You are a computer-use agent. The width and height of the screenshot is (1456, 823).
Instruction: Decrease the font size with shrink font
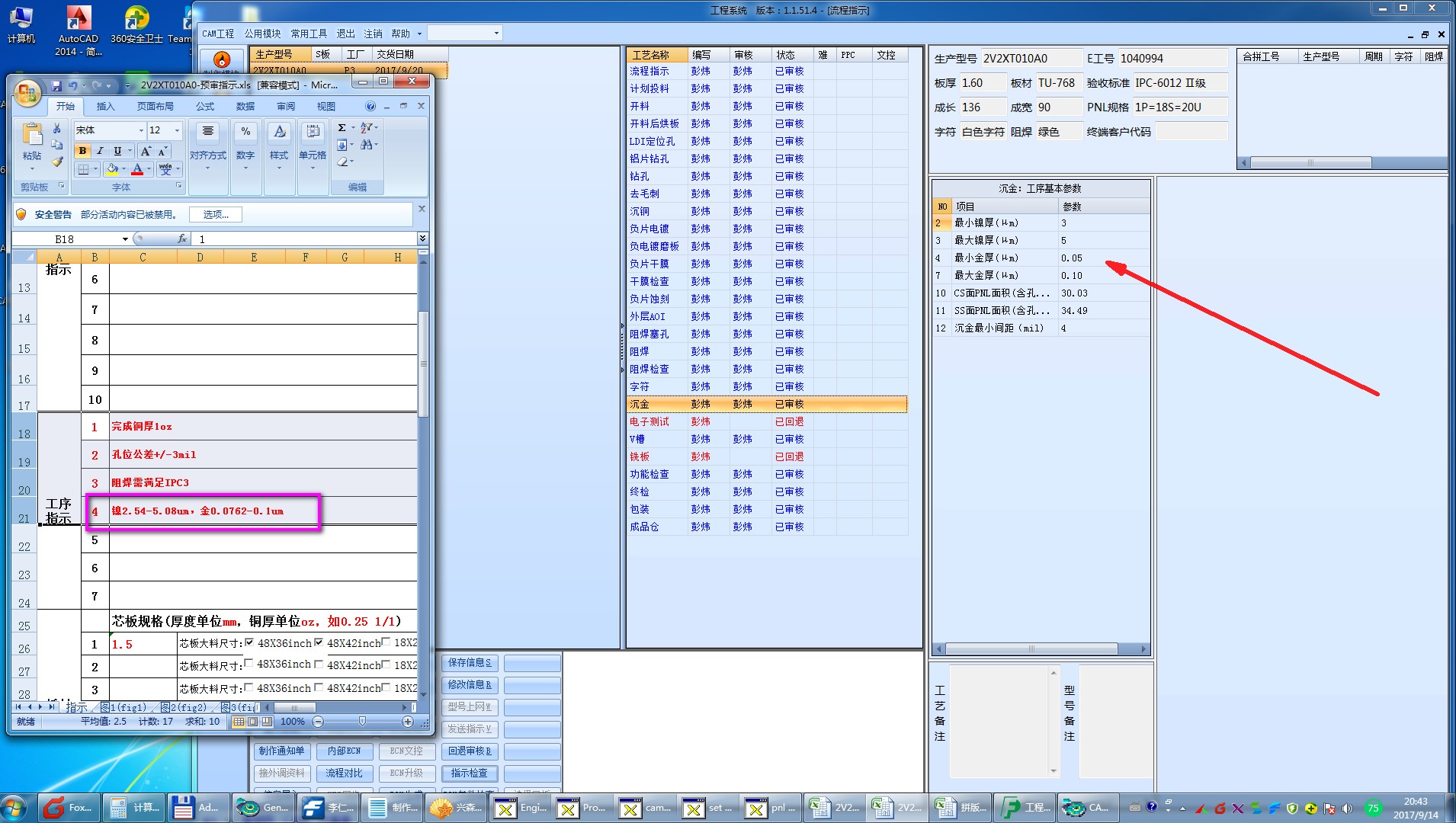click(x=162, y=151)
